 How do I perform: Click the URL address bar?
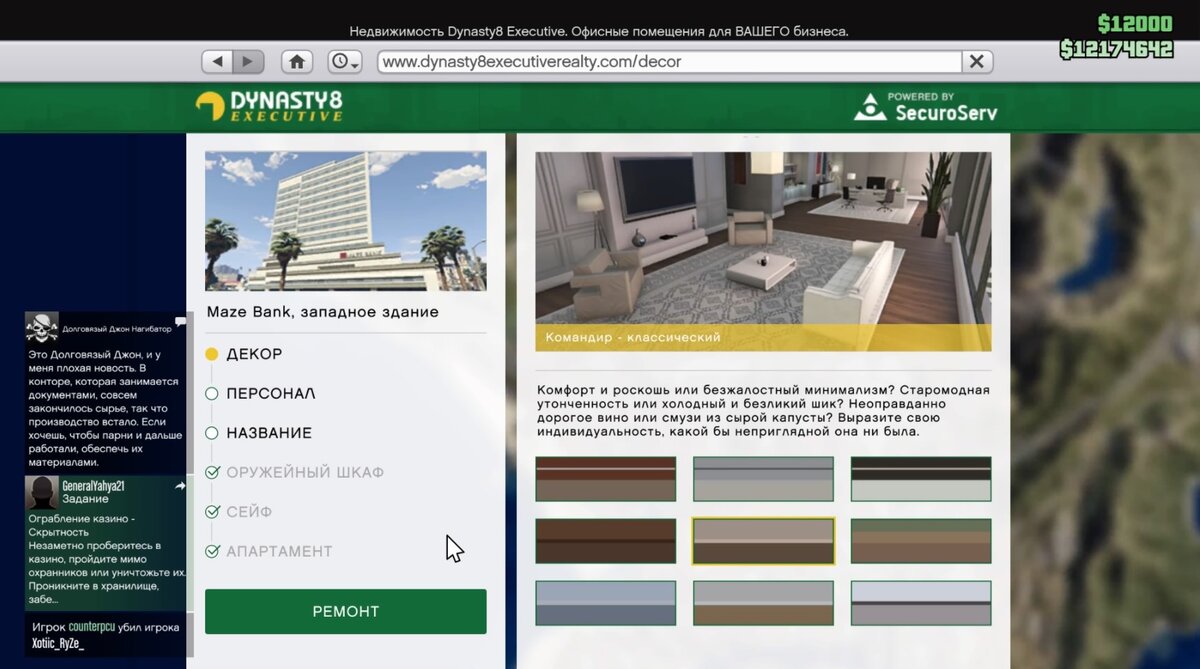click(670, 62)
